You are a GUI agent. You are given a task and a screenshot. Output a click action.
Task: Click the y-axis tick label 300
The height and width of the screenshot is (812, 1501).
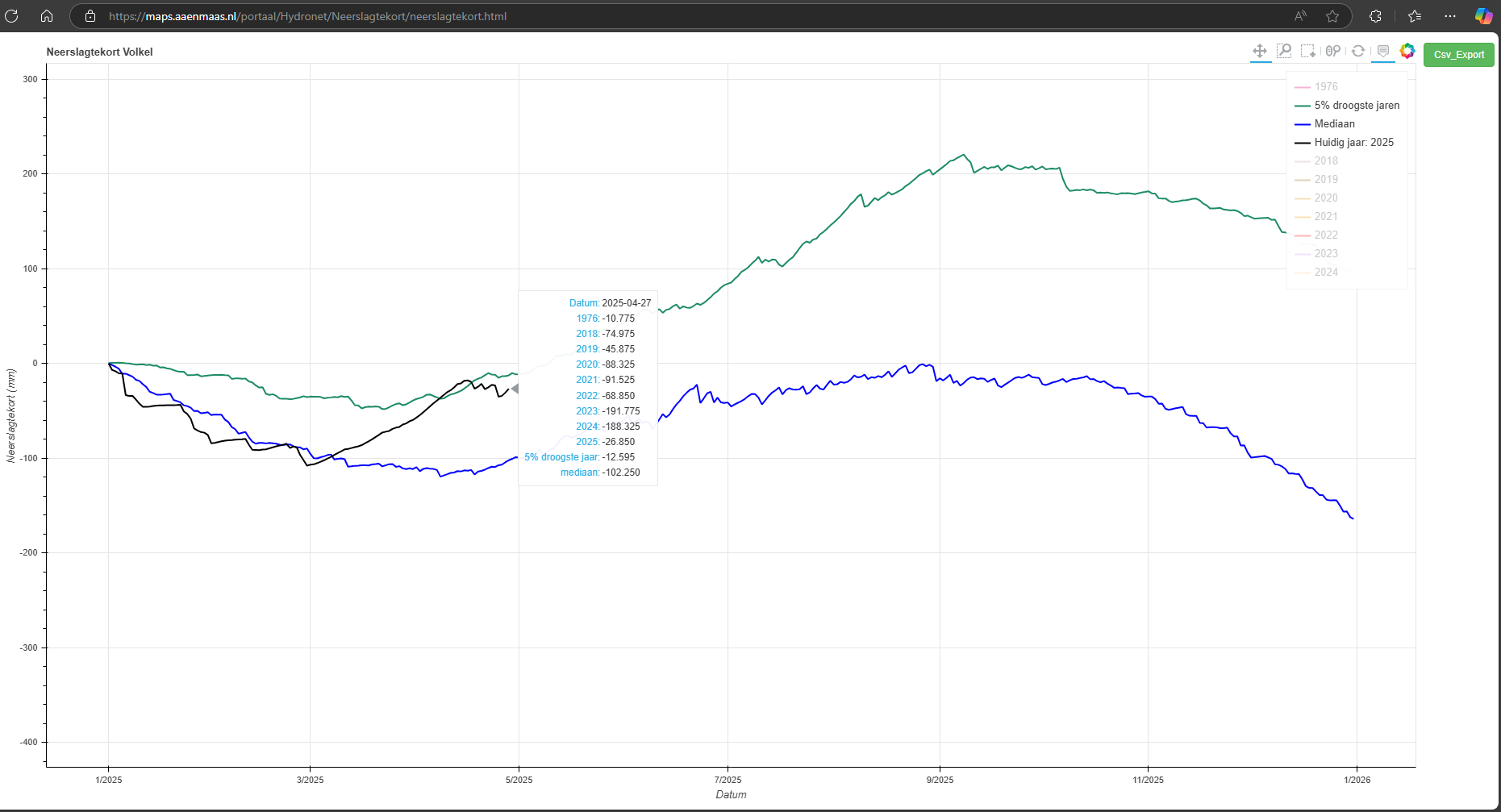30,79
